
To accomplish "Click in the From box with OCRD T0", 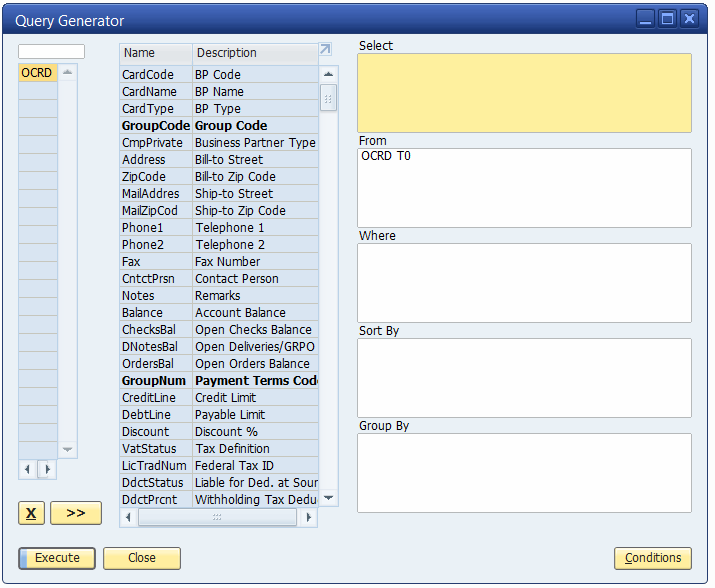I will pos(524,188).
